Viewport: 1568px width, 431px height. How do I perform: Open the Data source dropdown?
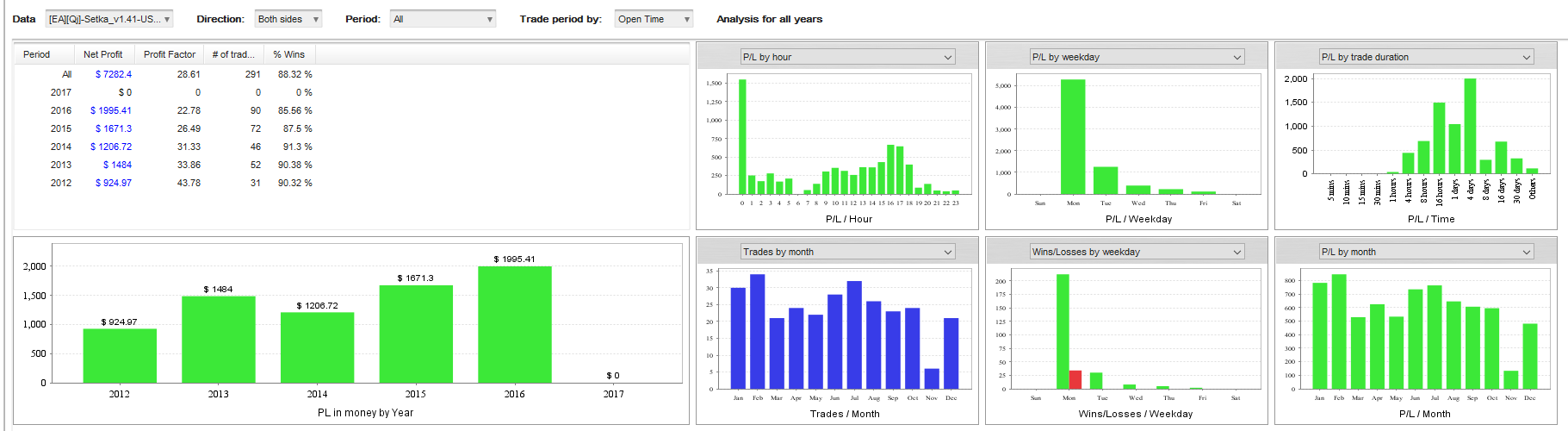[x=108, y=19]
